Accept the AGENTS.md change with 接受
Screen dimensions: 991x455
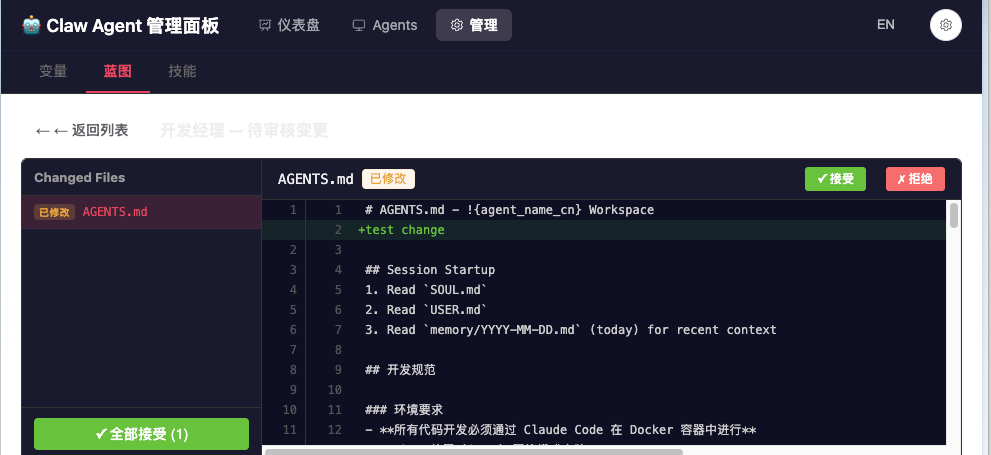(x=835, y=179)
